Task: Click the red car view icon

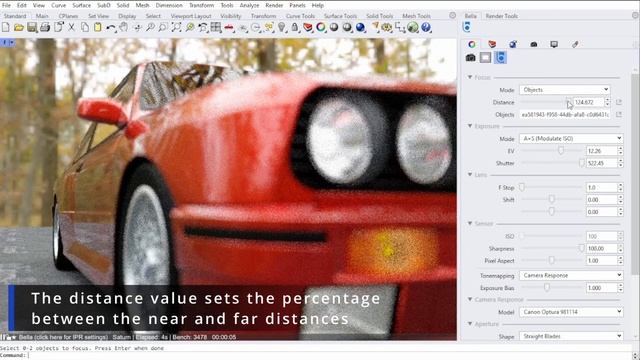Action: (229, 27)
